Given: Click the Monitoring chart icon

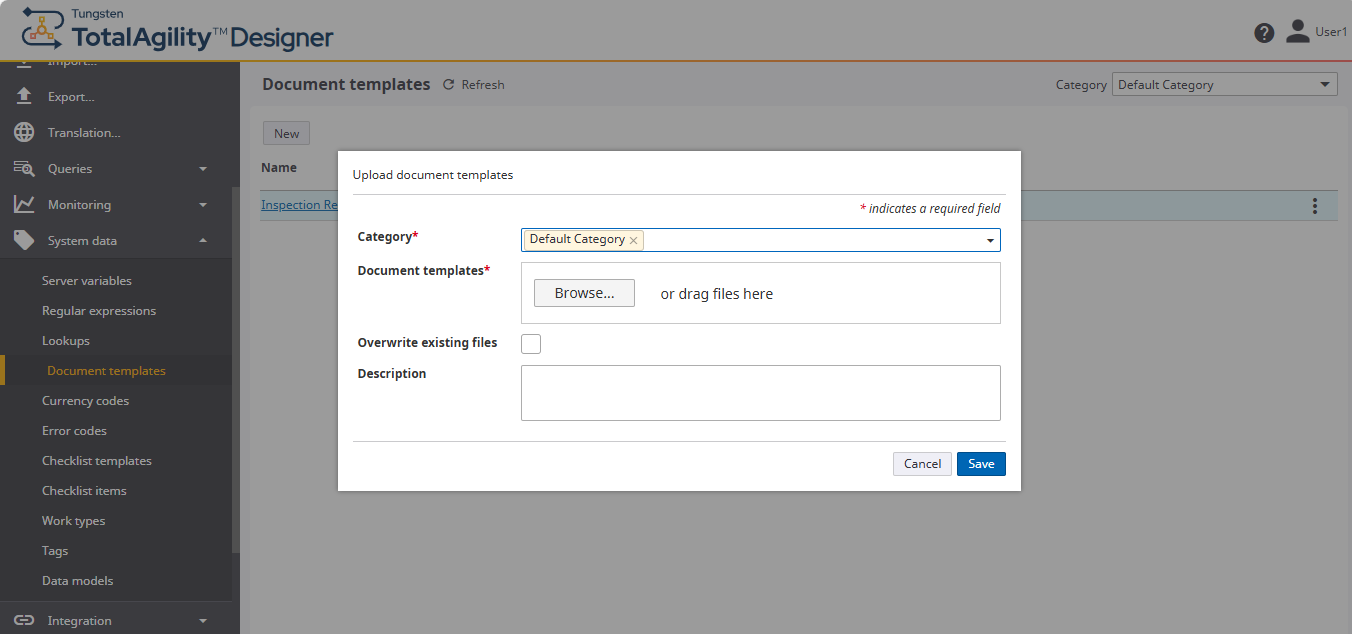Looking at the screenshot, I should pyautogui.click(x=22, y=204).
